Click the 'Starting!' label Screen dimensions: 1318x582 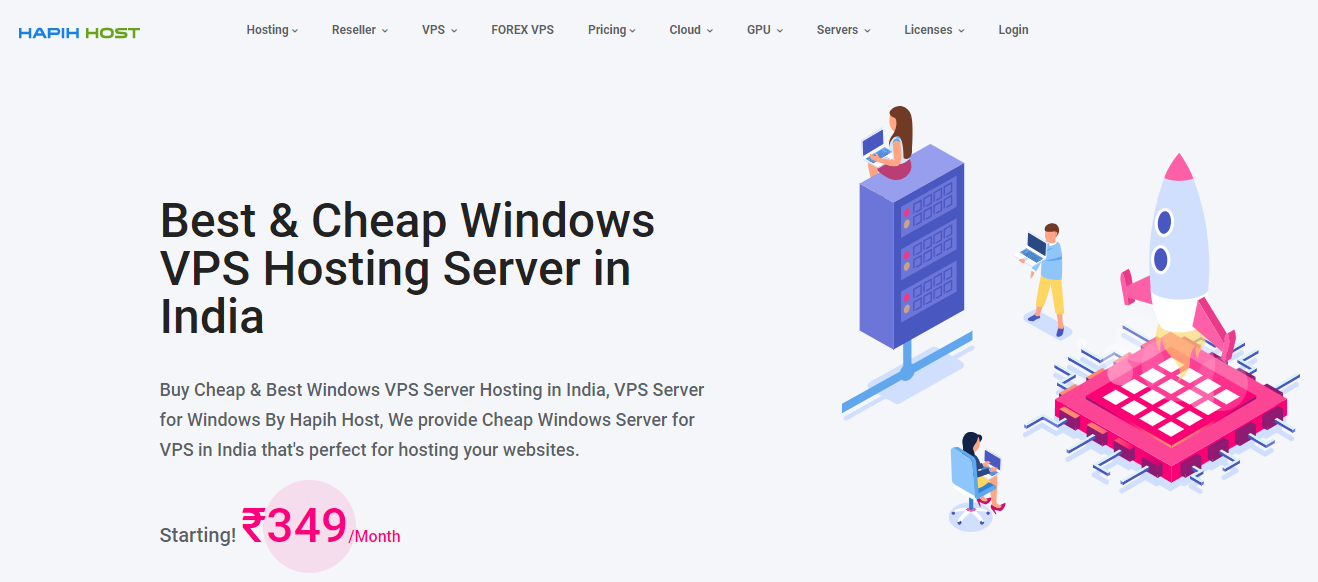(x=198, y=535)
